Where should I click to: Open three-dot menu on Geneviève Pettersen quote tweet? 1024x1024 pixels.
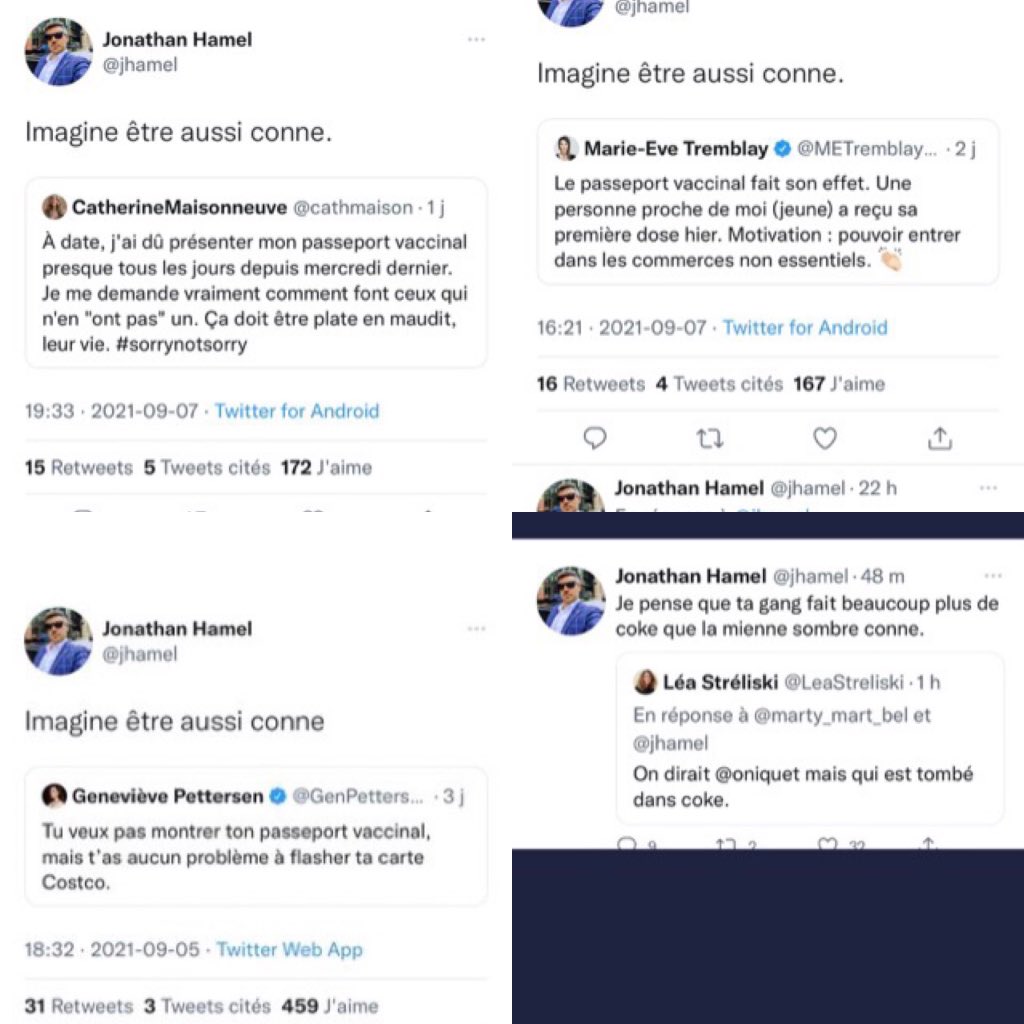point(476,629)
